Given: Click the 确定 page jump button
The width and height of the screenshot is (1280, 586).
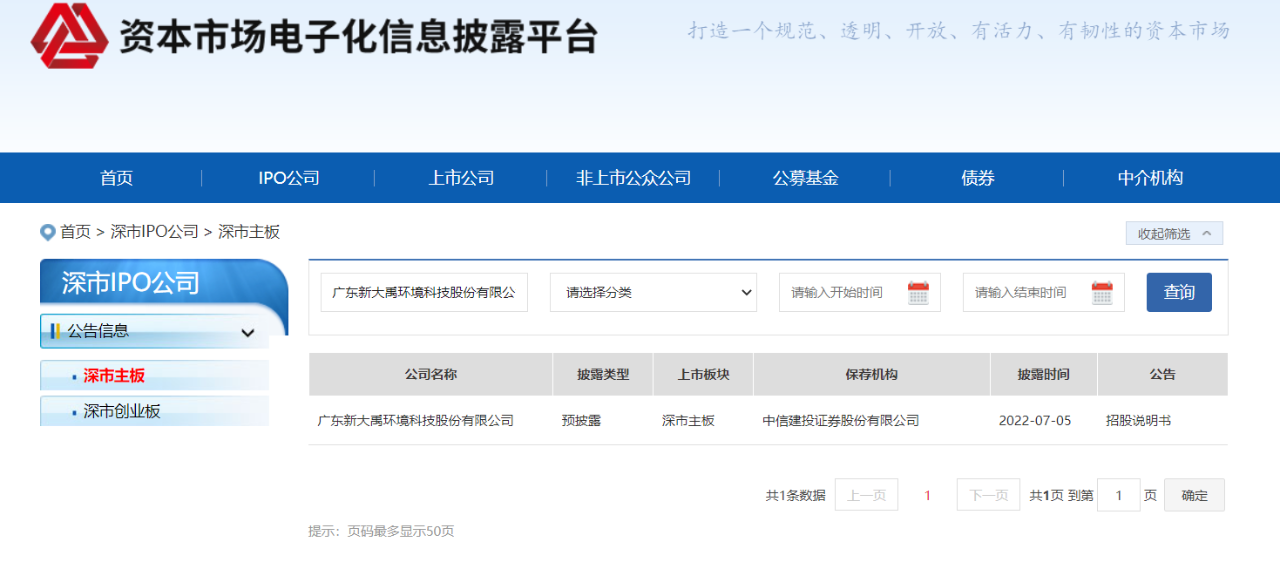Looking at the screenshot, I should point(1194,495).
